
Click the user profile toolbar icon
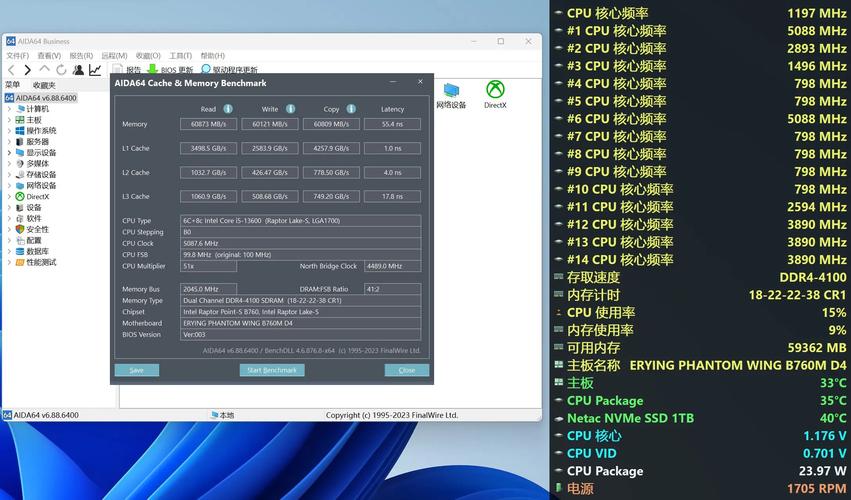pyautogui.click(x=78, y=70)
